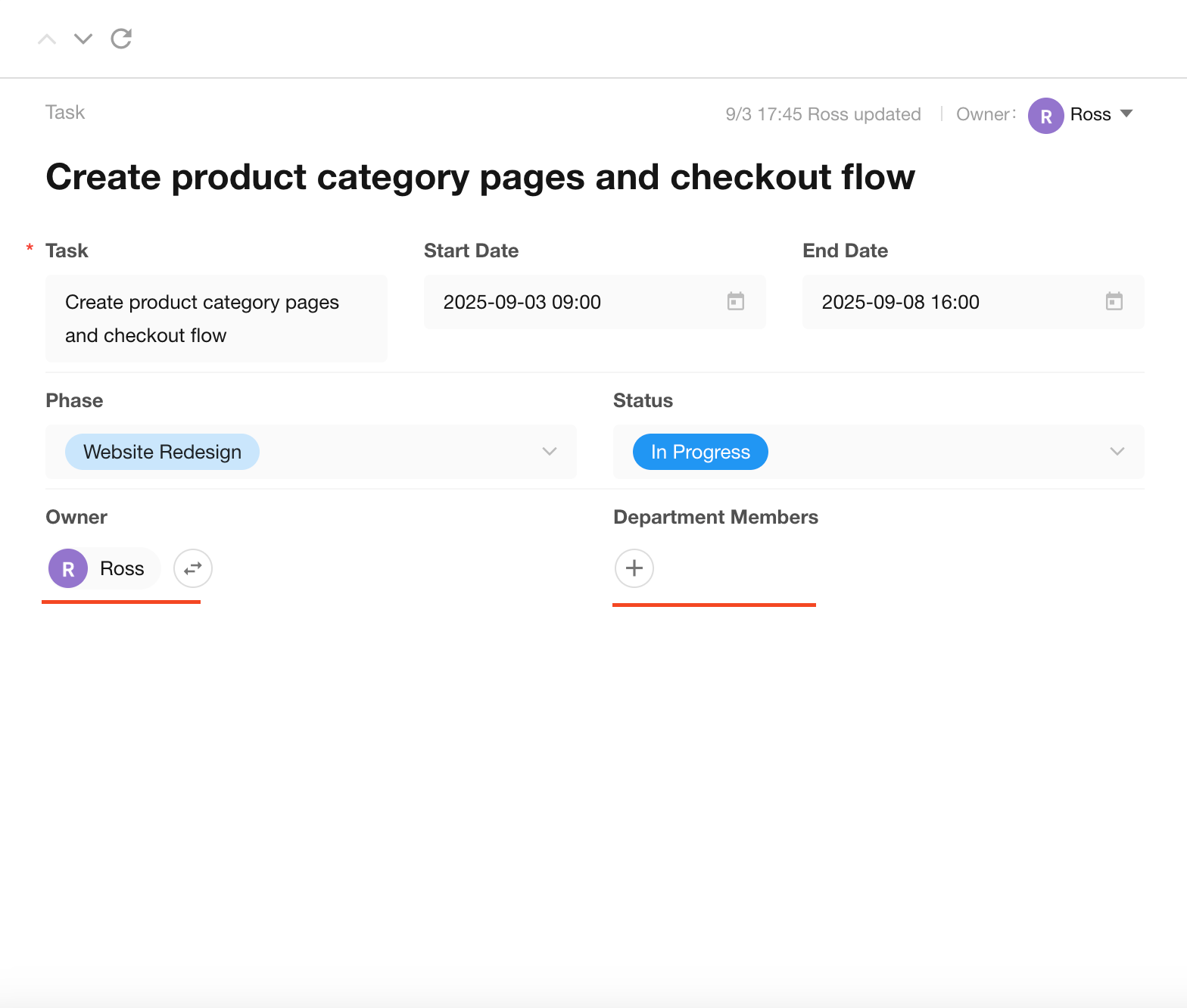The width and height of the screenshot is (1187, 1008).
Task: Click Ross's purple avatar in header
Action: tap(1045, 116)
